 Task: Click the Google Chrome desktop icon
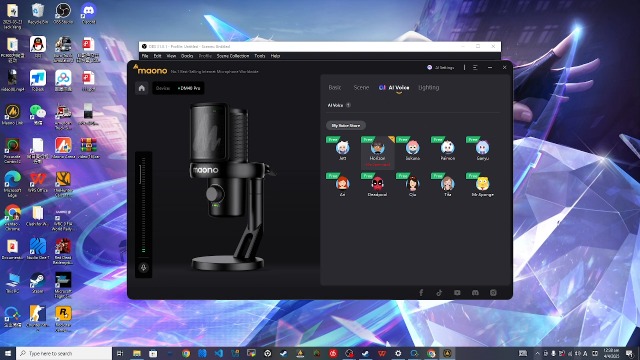[x=13, y=217]
